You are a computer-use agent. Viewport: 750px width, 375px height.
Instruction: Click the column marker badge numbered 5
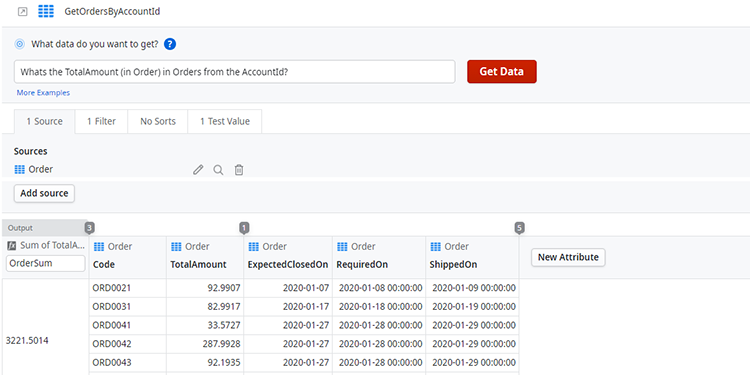coord(520,228)
